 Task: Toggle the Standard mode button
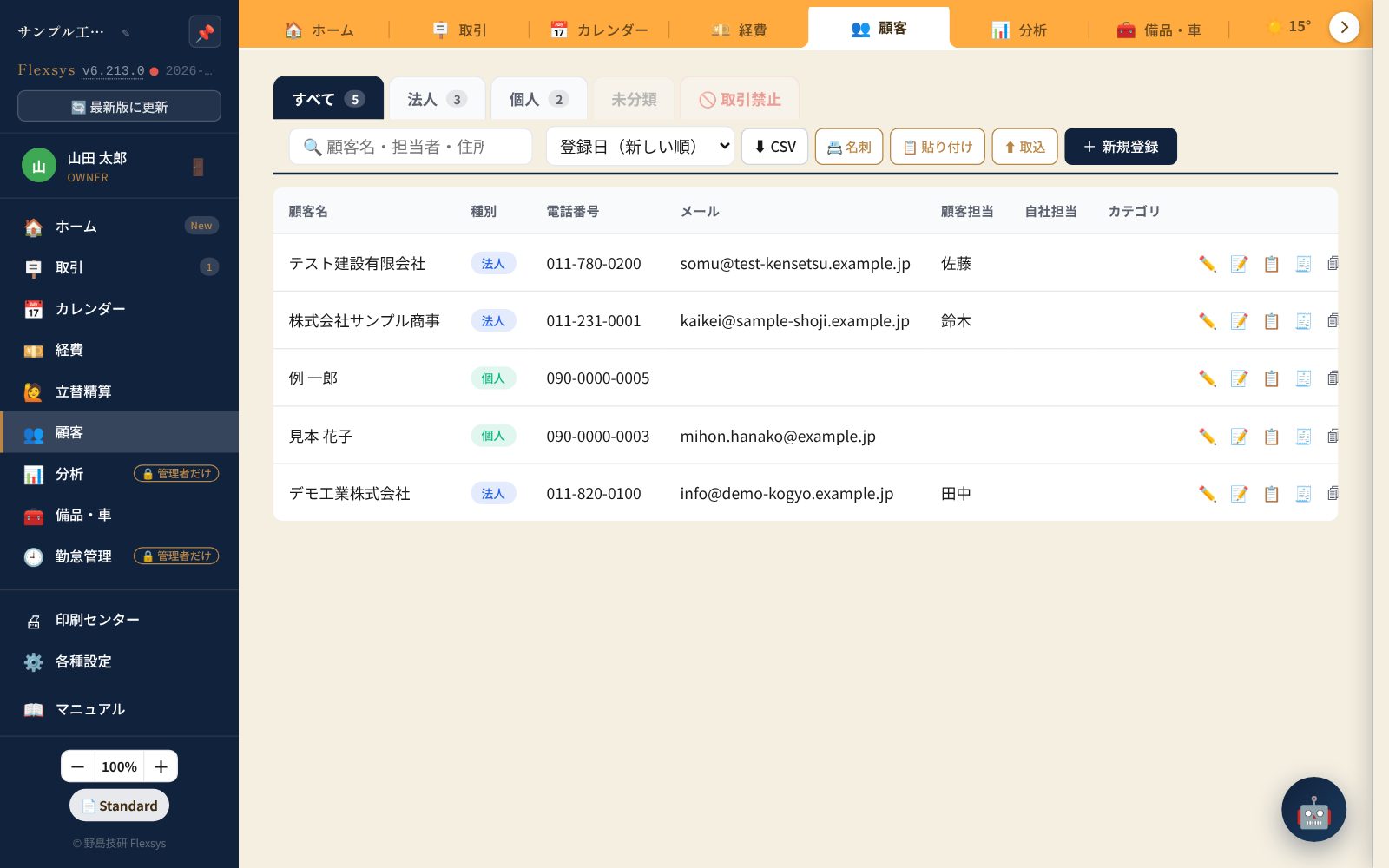coord(119,806)
